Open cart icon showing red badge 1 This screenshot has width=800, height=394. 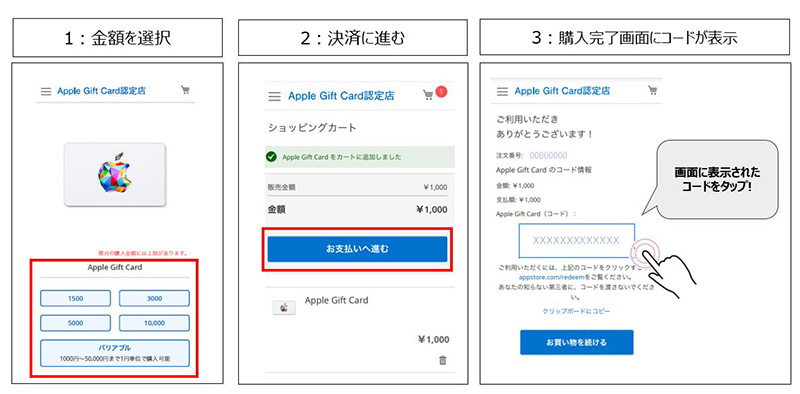(432, 94)
